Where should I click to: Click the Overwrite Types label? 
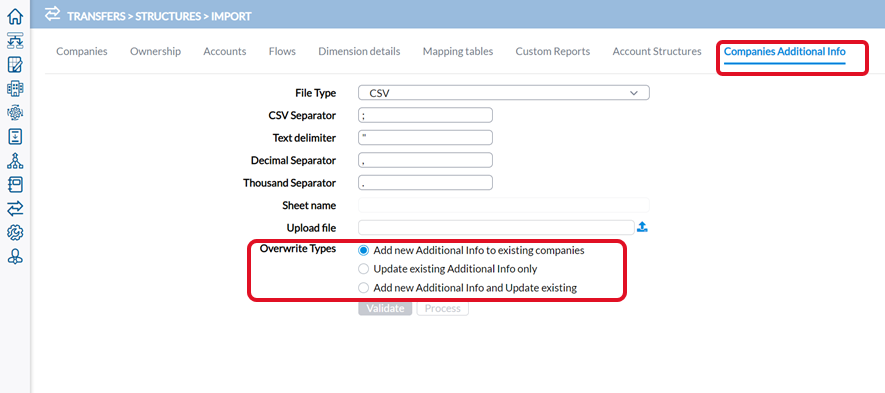297,248
